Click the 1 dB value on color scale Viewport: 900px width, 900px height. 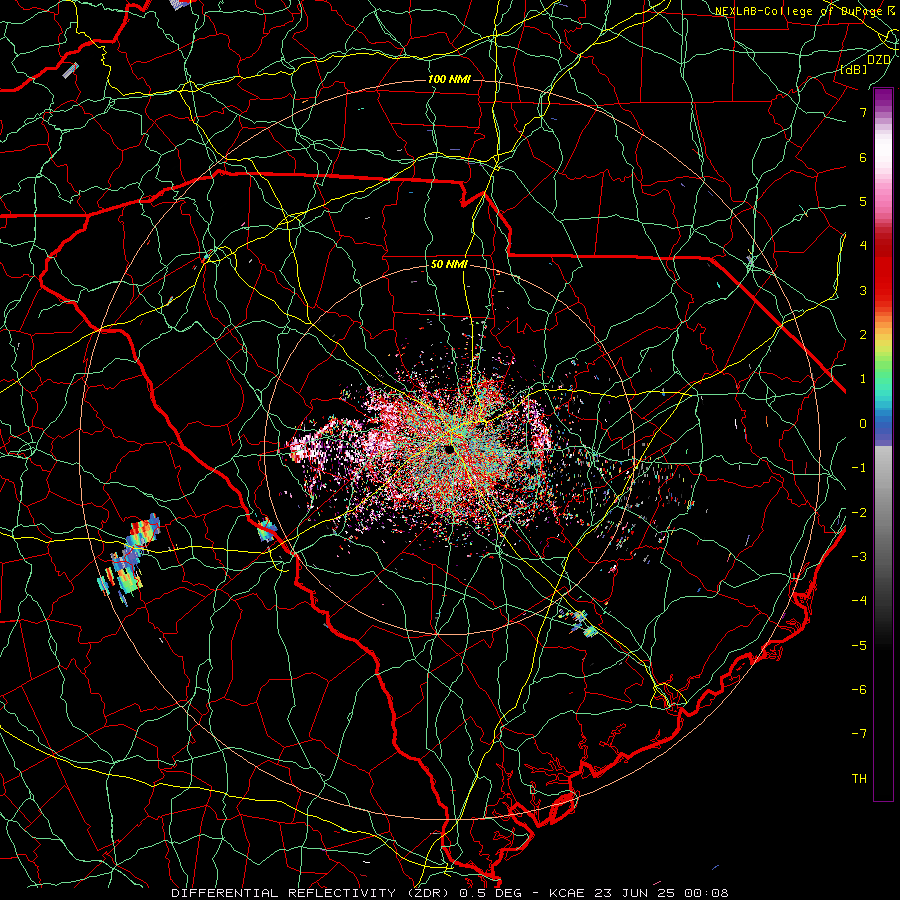tap(863, 379)
